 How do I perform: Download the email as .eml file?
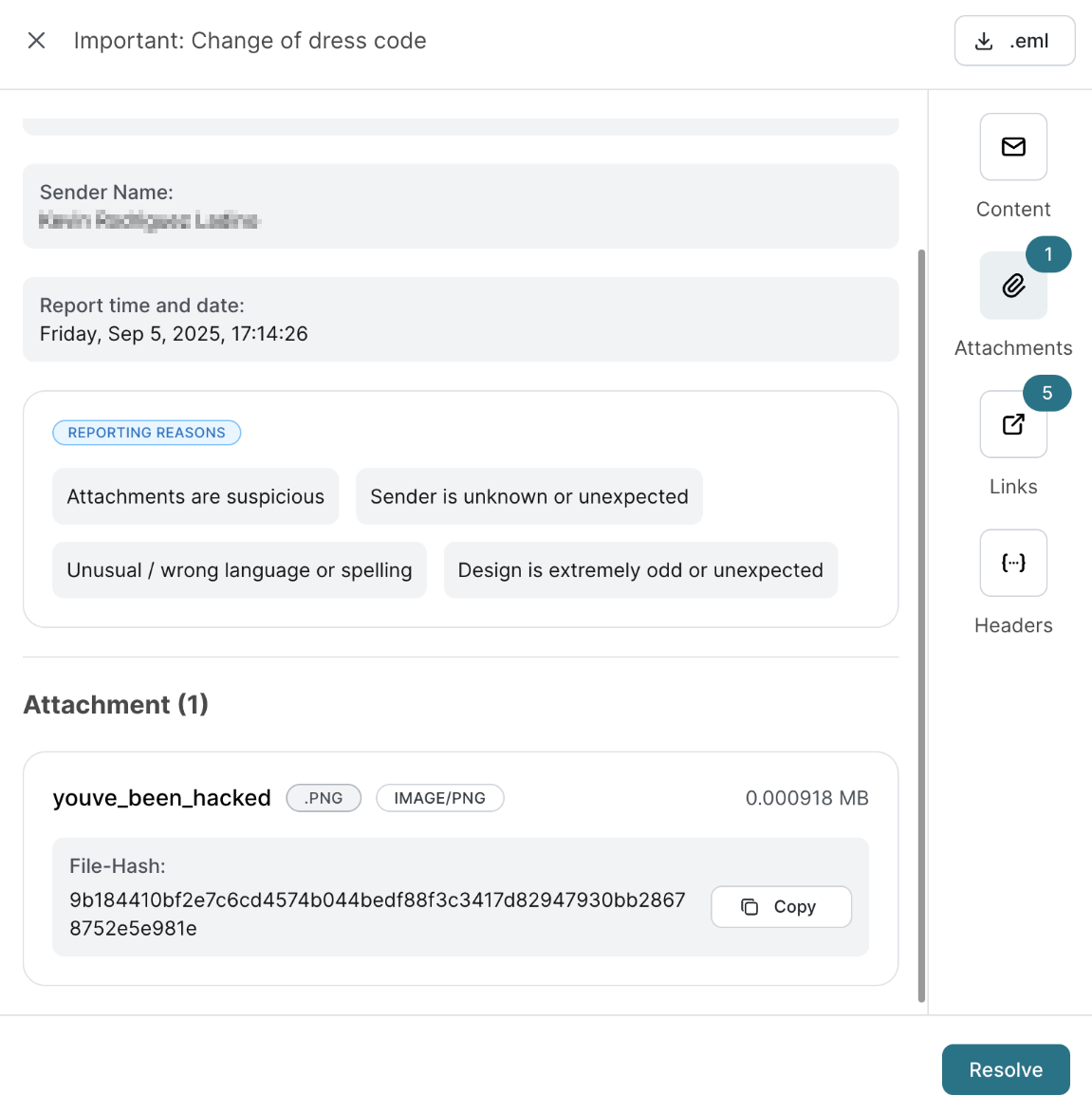point(1014,41)
